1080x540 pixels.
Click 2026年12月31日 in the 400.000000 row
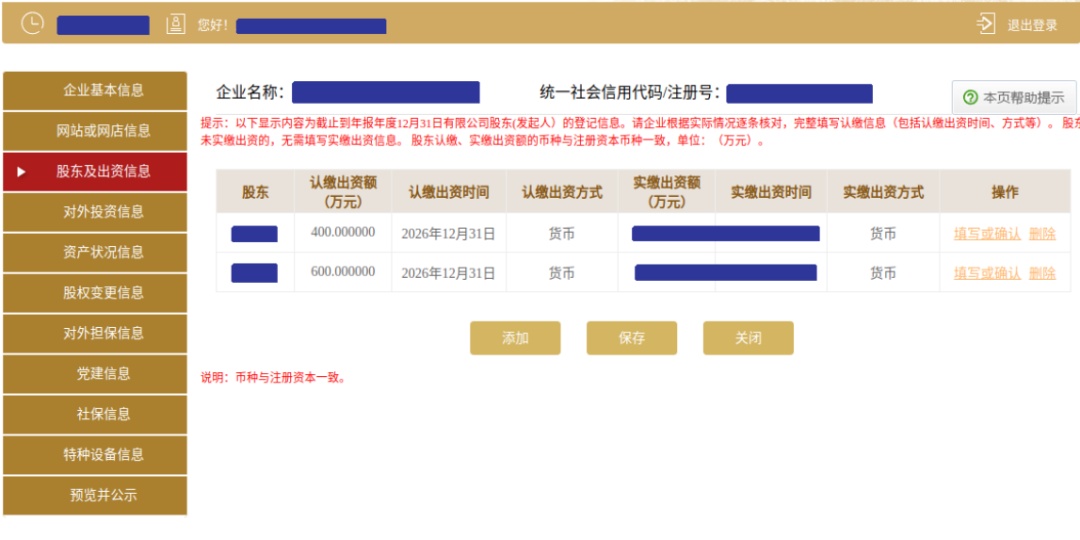448,234
